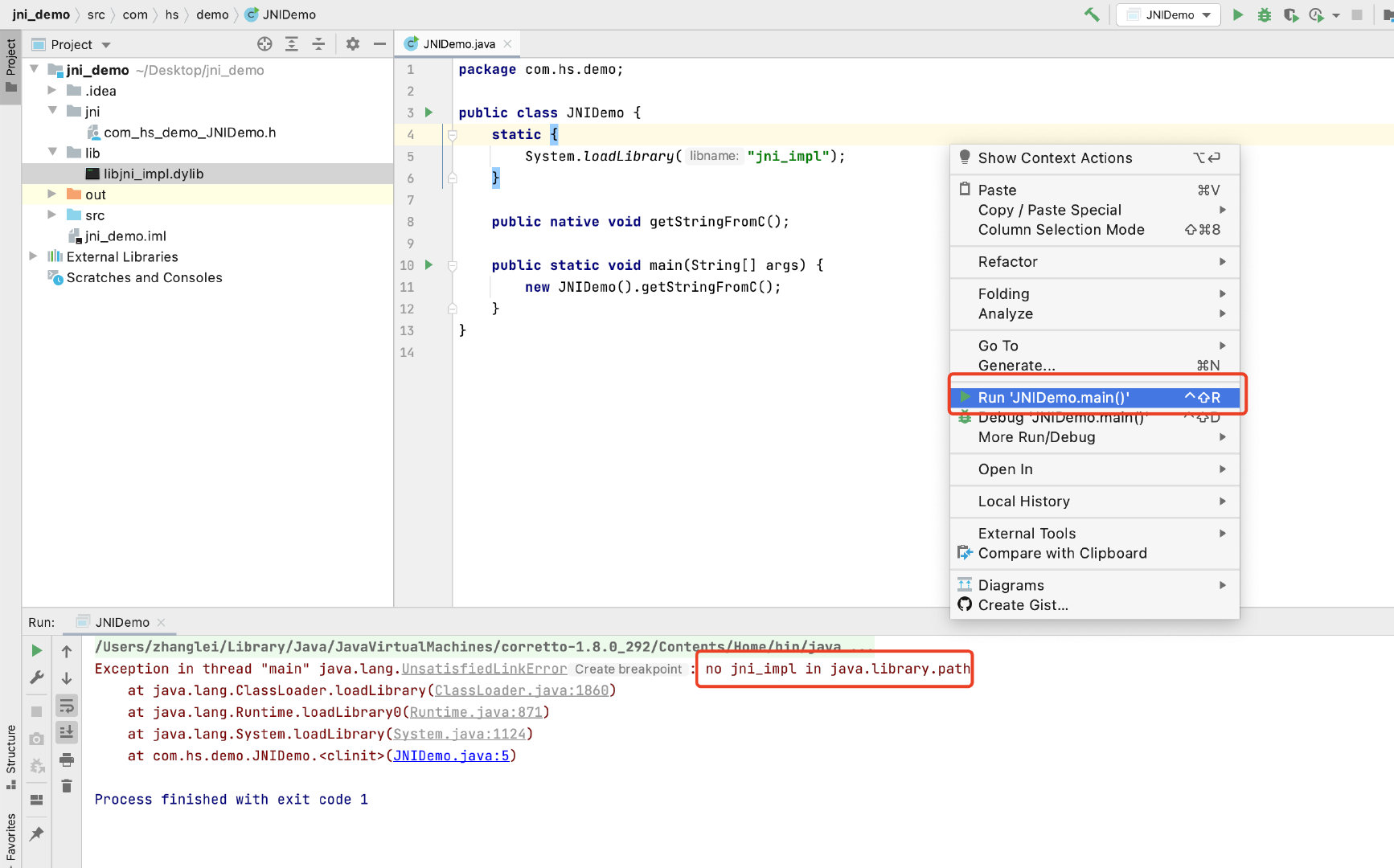Screen dimensions: 1394x868
Task: Open the JNIDemo run configuration dropdown
Action: (1167, 14)
